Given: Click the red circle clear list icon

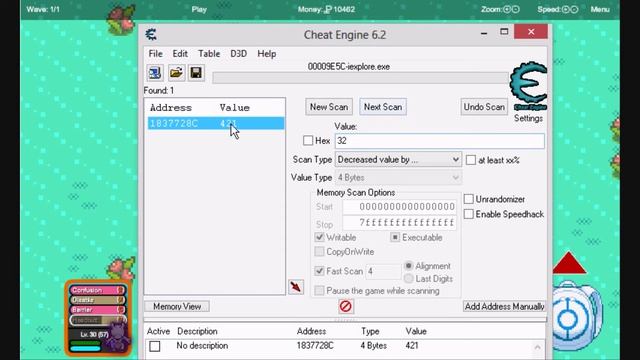Looking at the screenshot, I should 345,306.
